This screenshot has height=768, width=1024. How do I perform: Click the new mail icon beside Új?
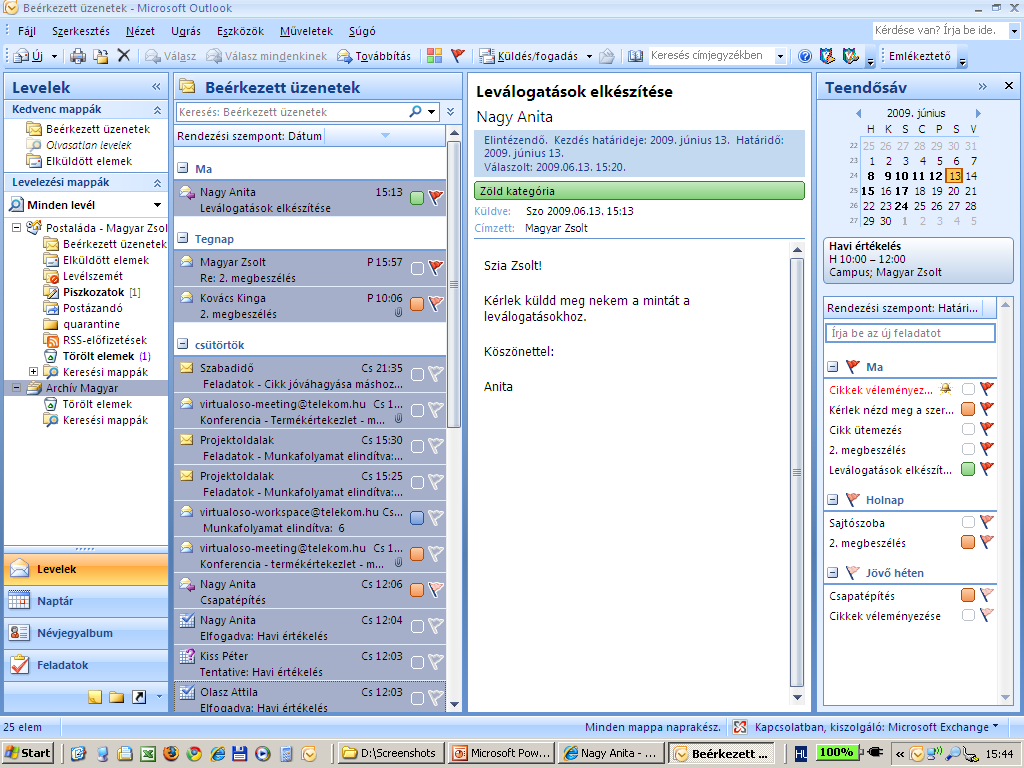[x=21, y=56]
